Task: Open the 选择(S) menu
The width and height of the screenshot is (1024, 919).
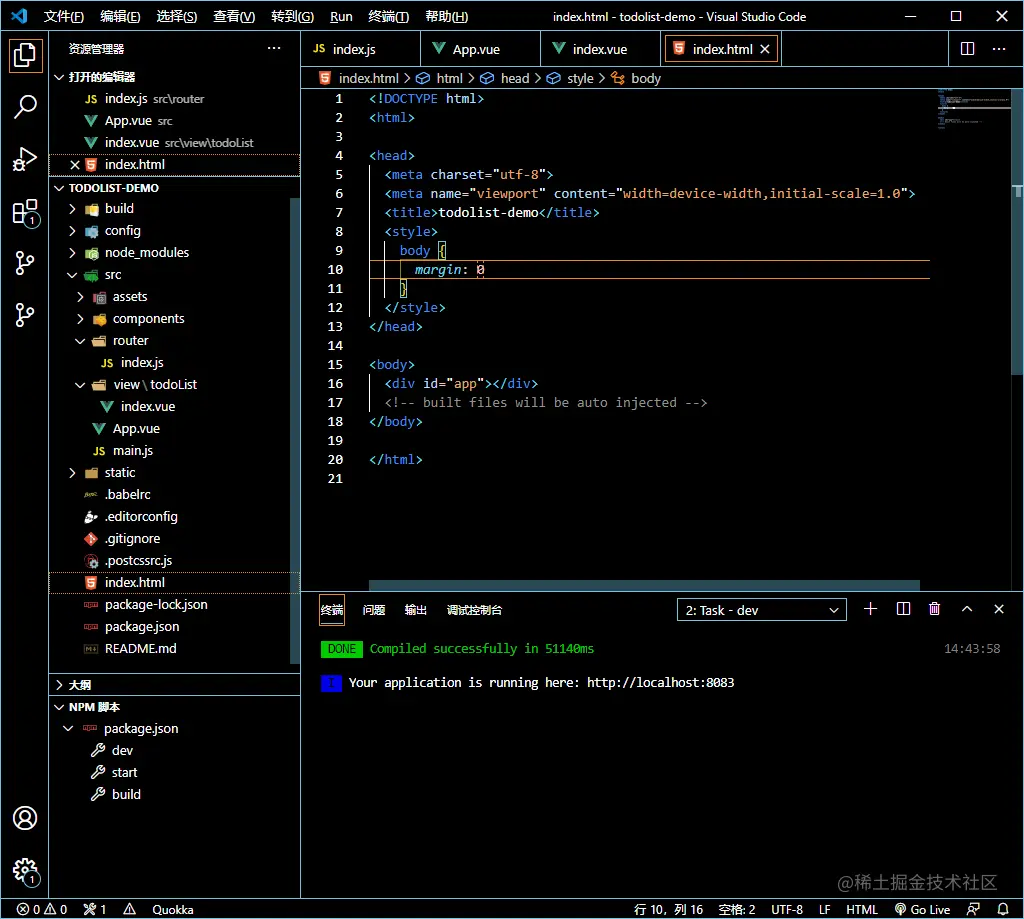Action: click(x=176, y=16)
